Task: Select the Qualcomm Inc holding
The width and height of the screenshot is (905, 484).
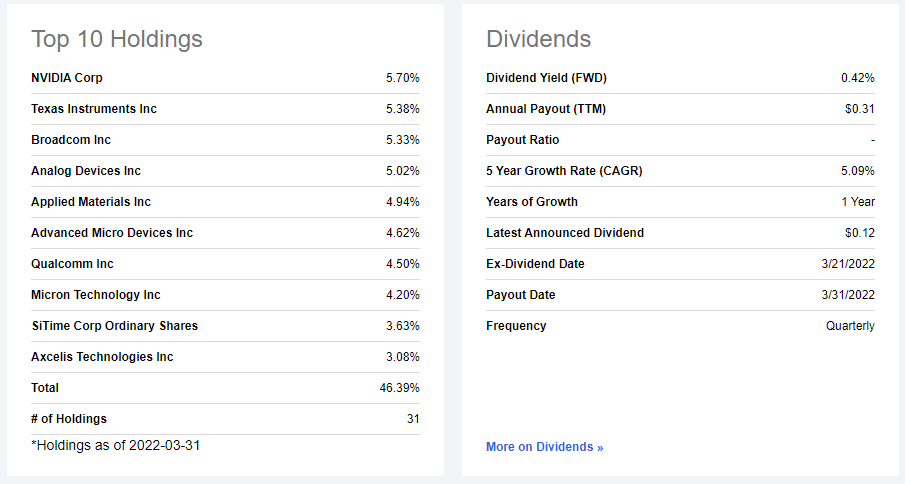Action: (72, 264)
